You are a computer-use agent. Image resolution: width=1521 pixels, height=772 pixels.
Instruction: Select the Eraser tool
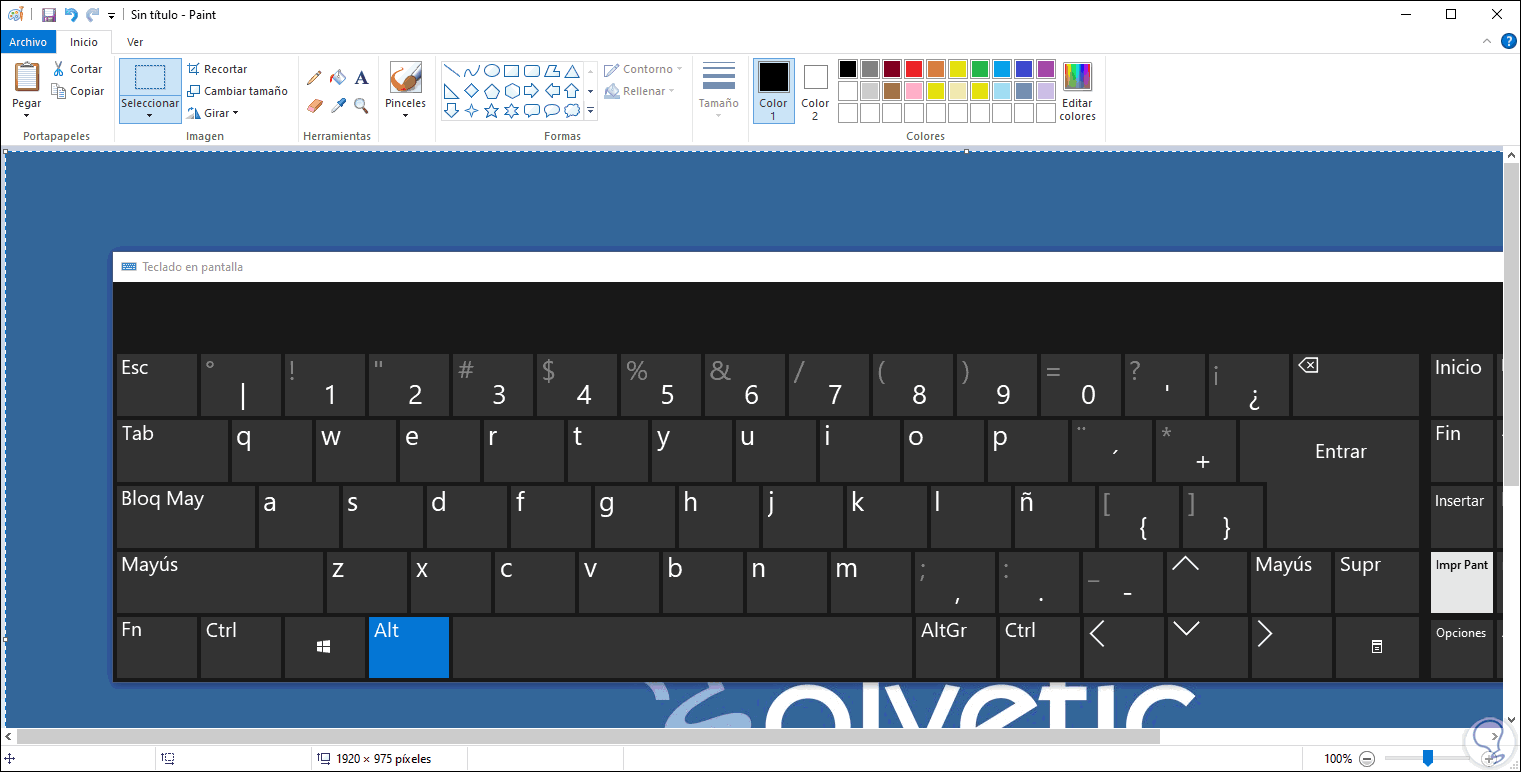click(314, 105)
